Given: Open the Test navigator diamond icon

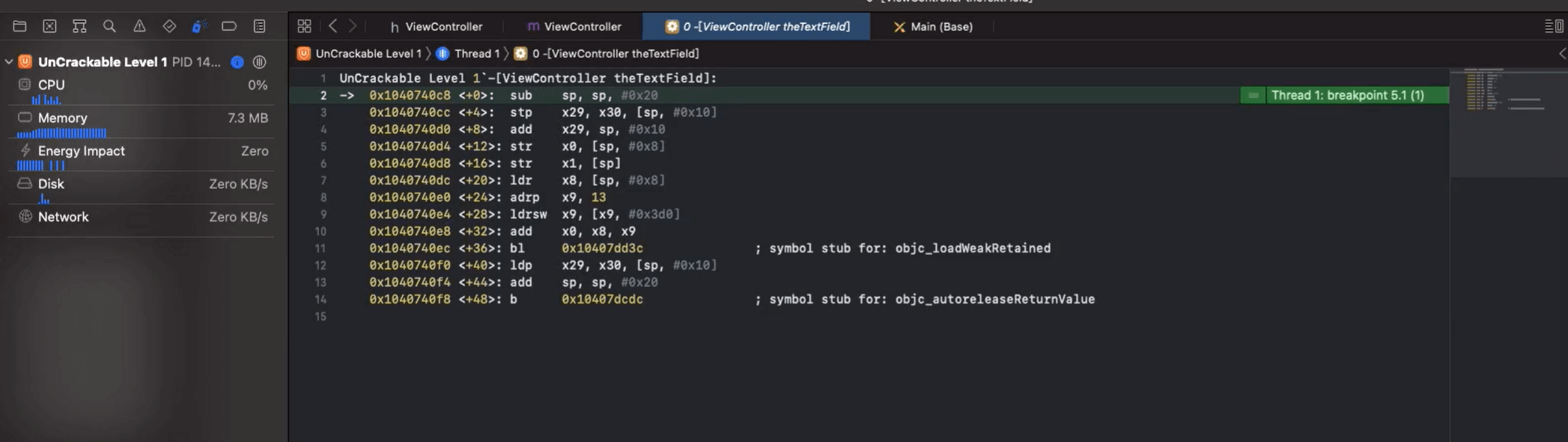Looking at the screenshot, I should pos(169,26).
